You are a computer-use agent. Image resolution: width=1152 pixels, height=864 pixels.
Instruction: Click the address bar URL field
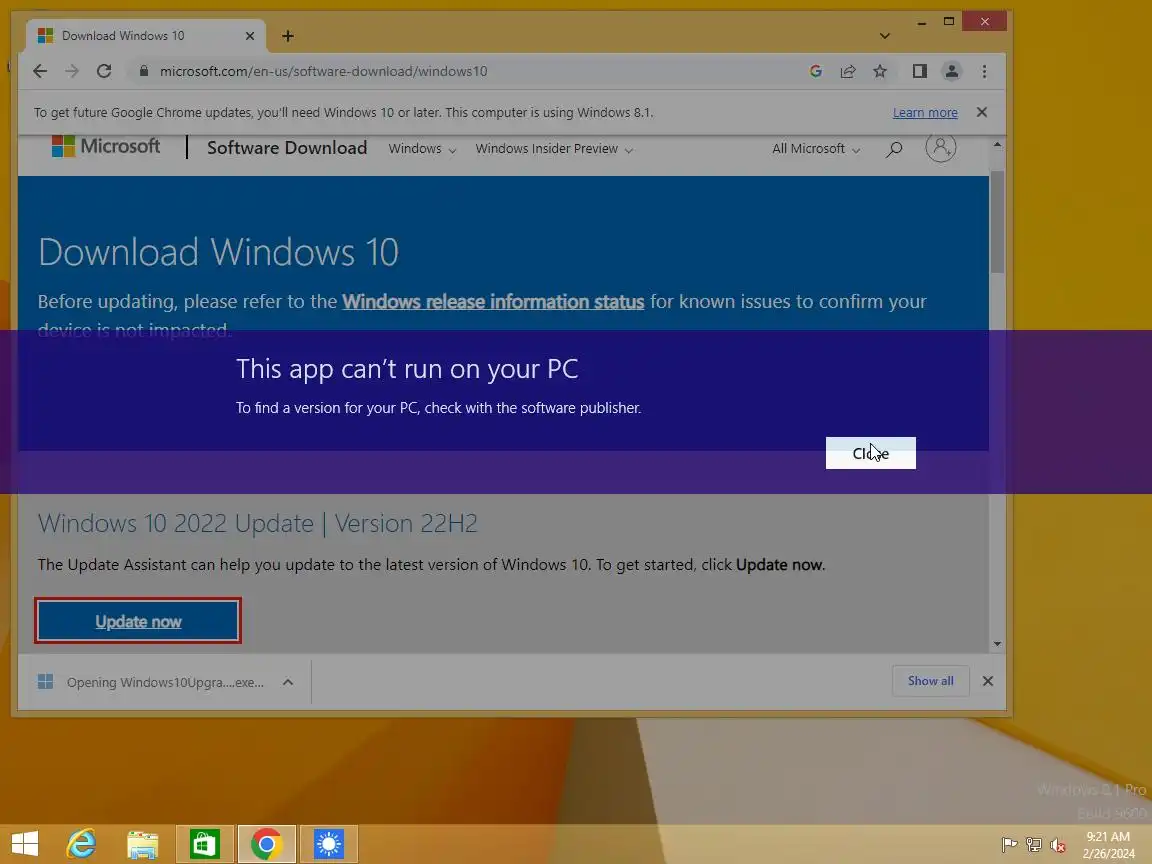[470, 71]
